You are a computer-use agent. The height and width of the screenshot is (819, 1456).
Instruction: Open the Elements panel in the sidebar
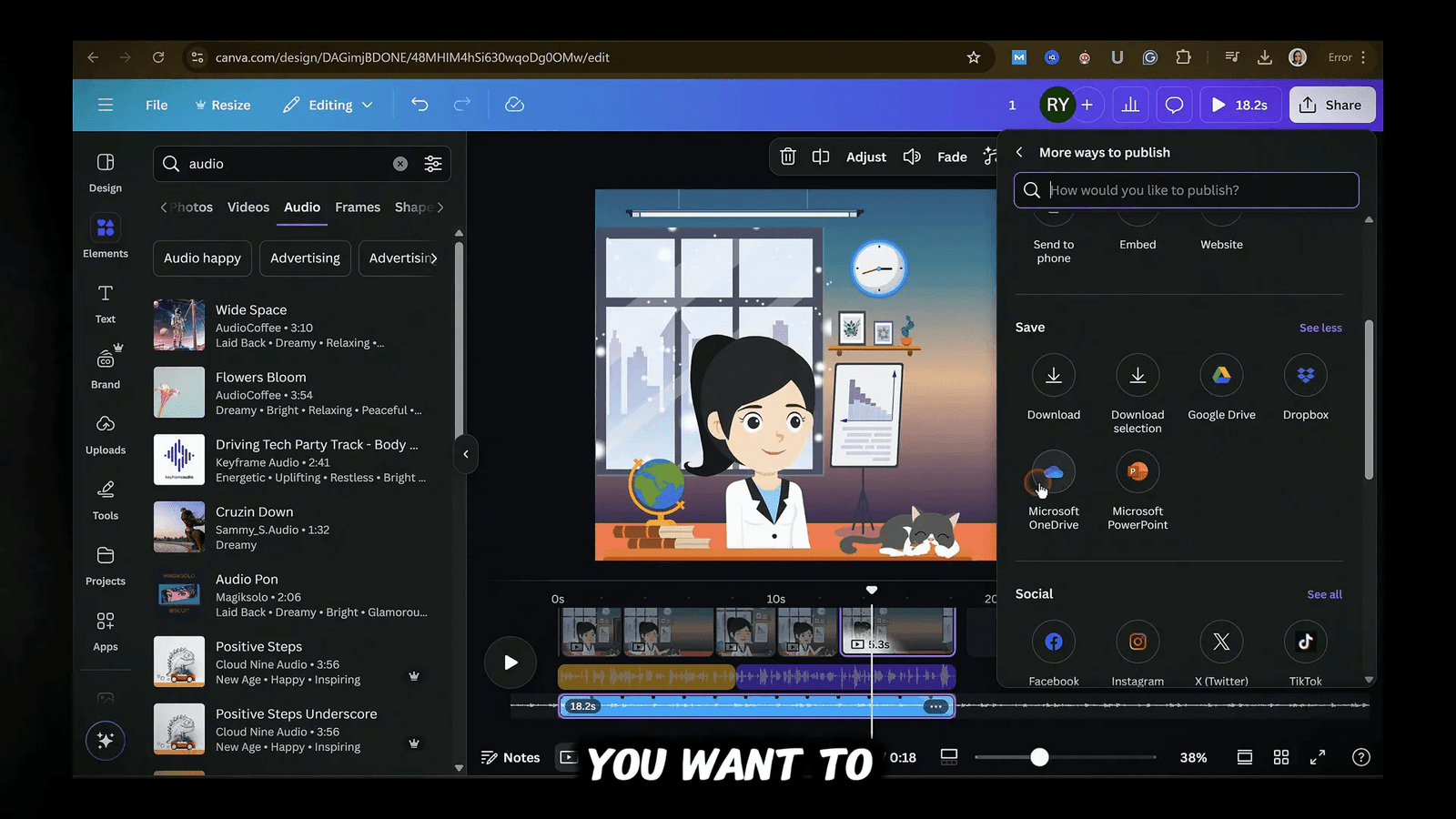[x=105, y=237]
